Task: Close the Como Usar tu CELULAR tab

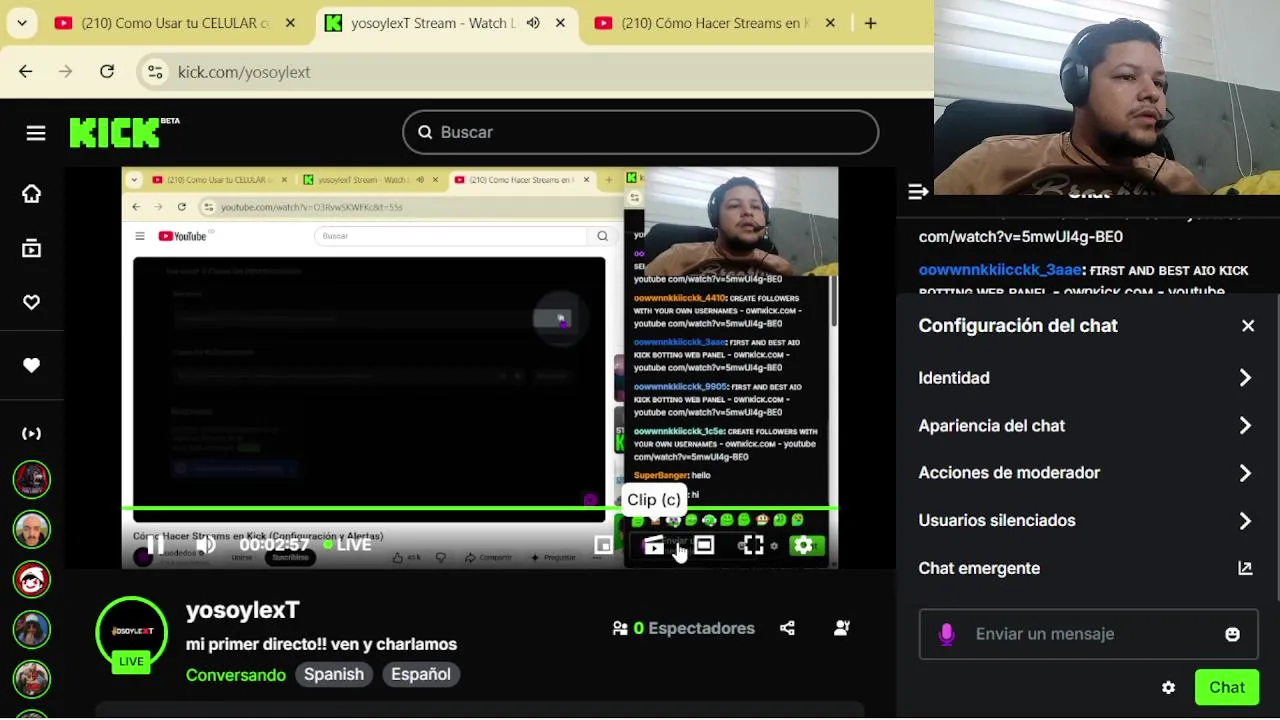Action: [x=290, y=23]
